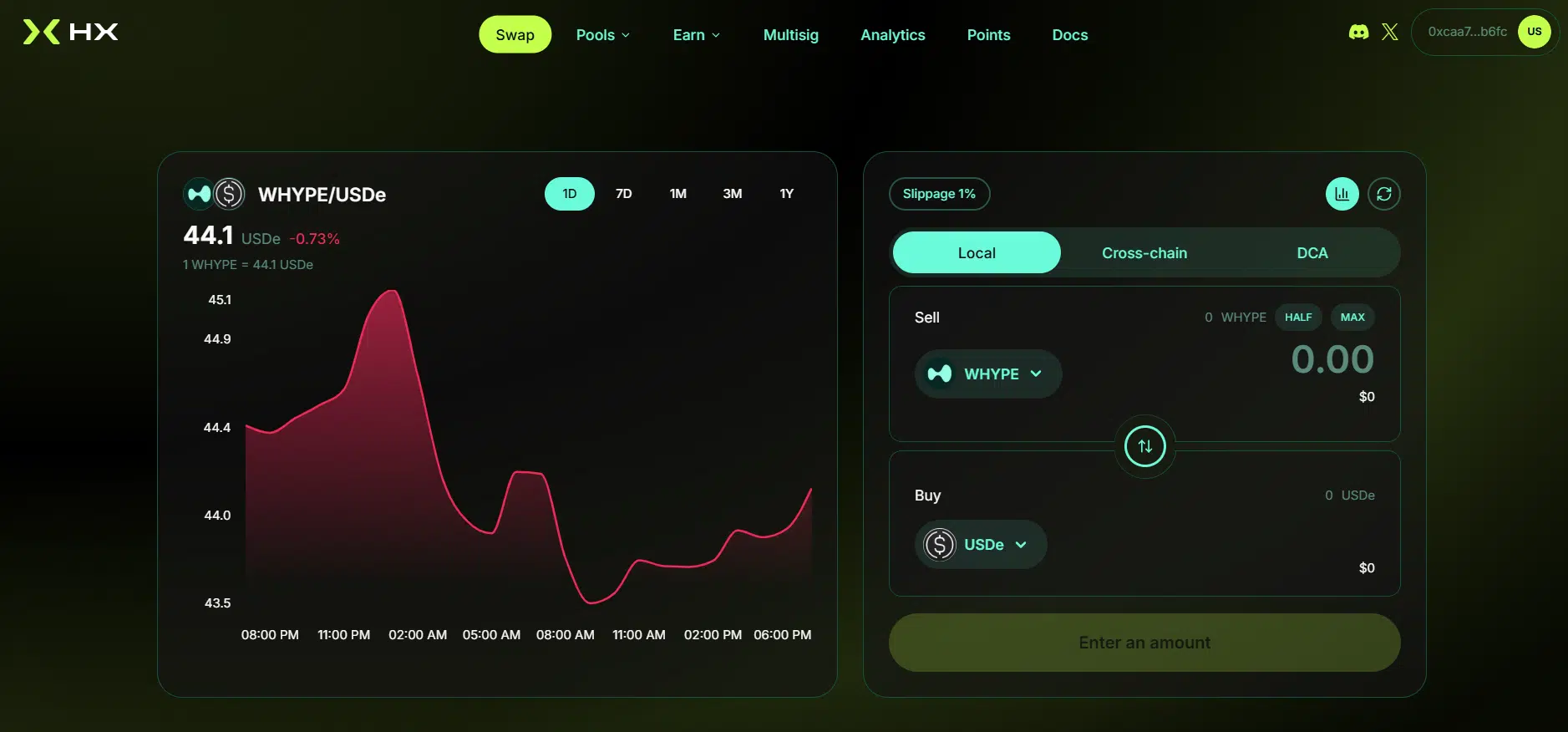
Task: Click the 43.5 y-axis label
Action: click(217, 603)
